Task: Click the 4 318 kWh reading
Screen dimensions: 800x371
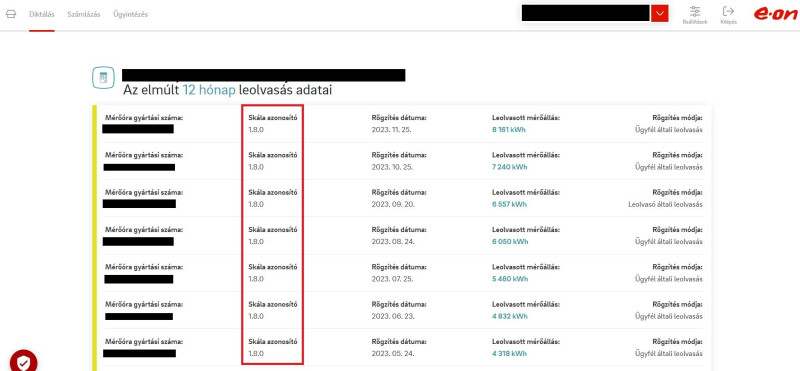Action: [x=509, y=353]
